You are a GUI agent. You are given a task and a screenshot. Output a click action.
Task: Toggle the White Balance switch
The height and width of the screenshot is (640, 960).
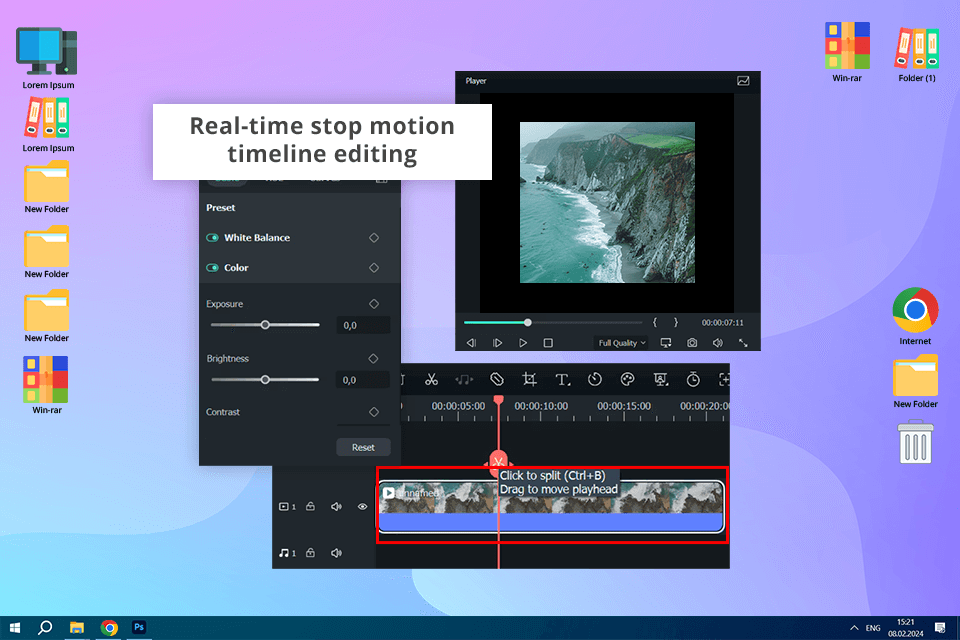[212, 238]
